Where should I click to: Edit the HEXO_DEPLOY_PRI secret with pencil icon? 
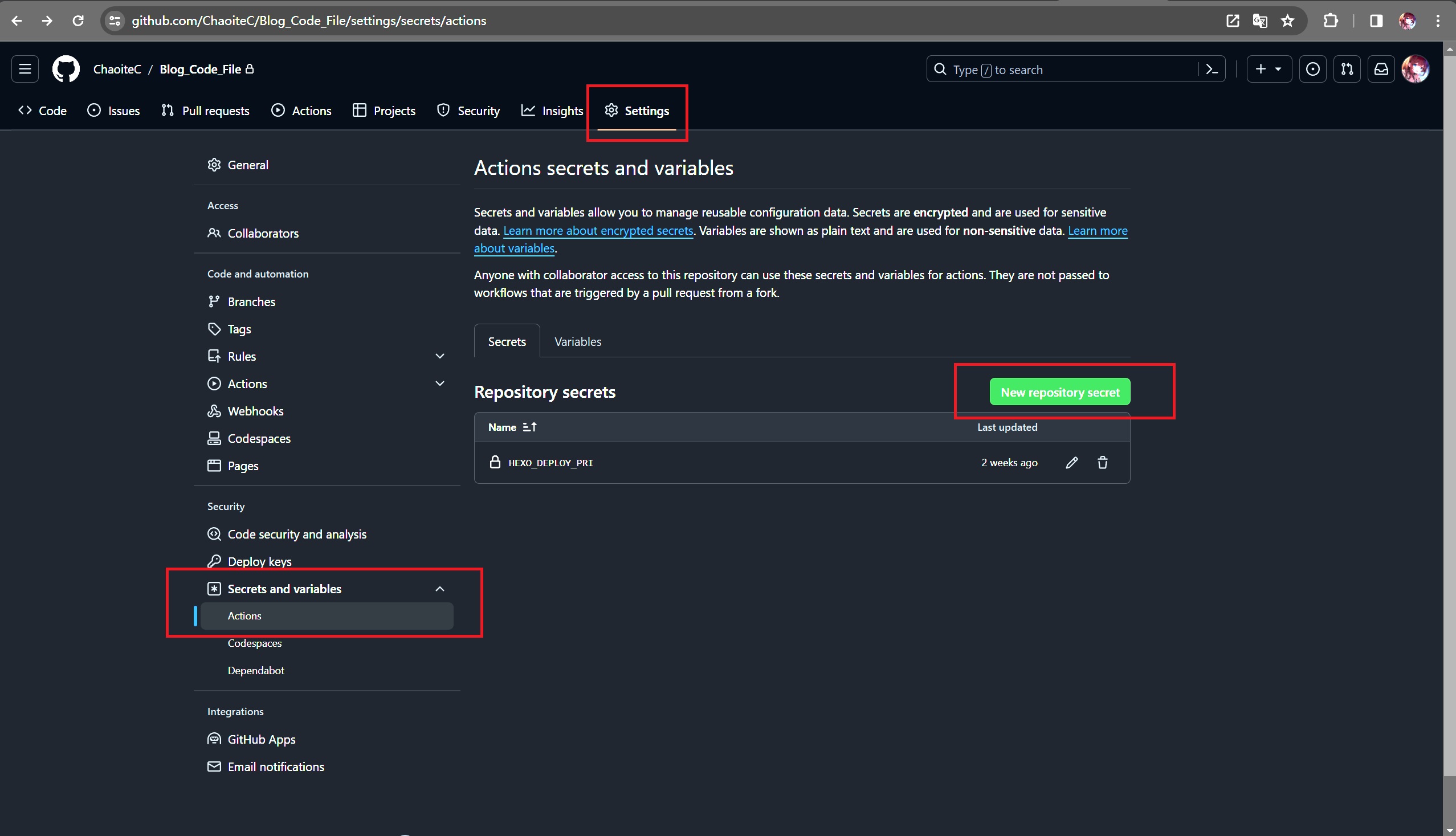pyautogui.click(x=1071, y=462)
